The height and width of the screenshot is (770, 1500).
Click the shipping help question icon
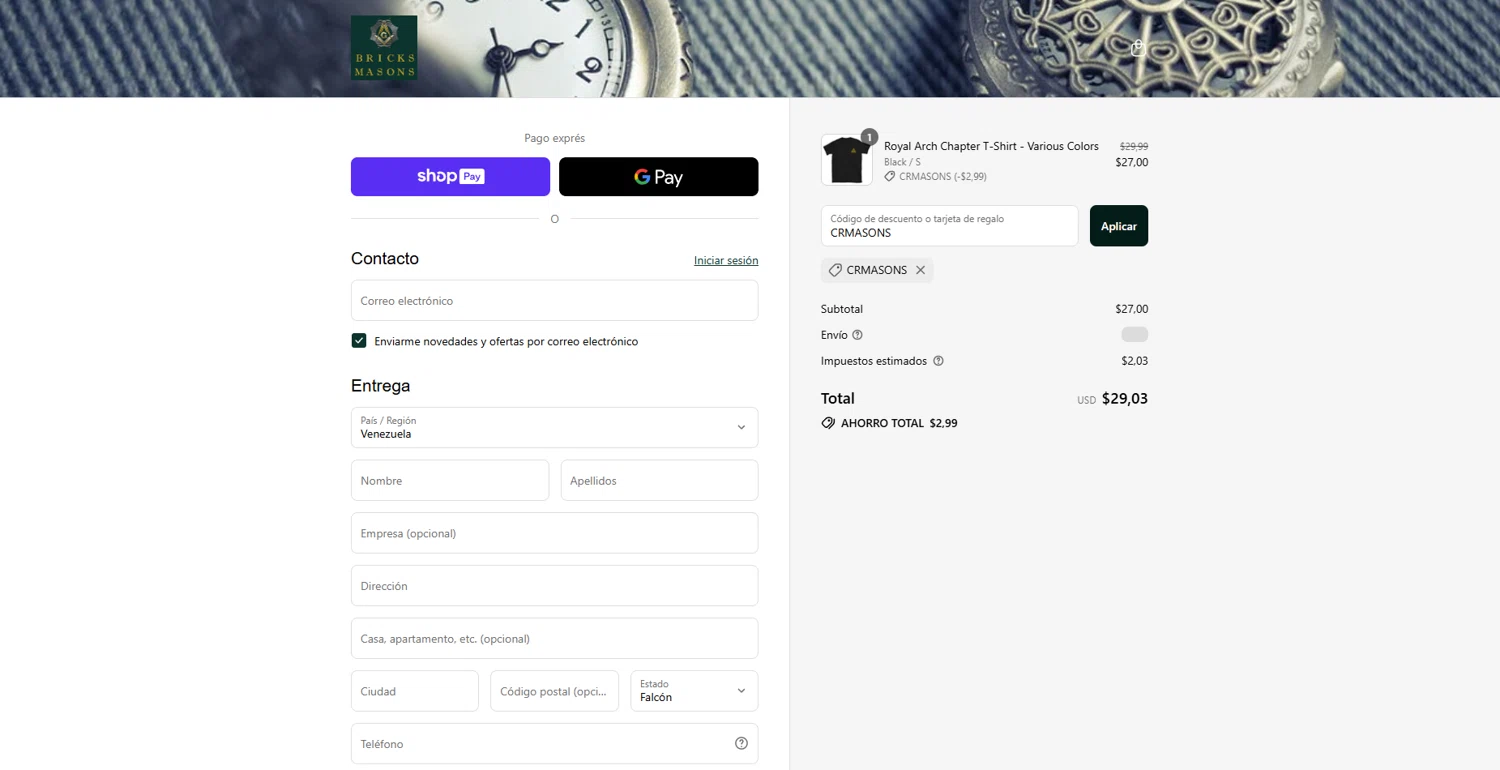click(857, 335)
